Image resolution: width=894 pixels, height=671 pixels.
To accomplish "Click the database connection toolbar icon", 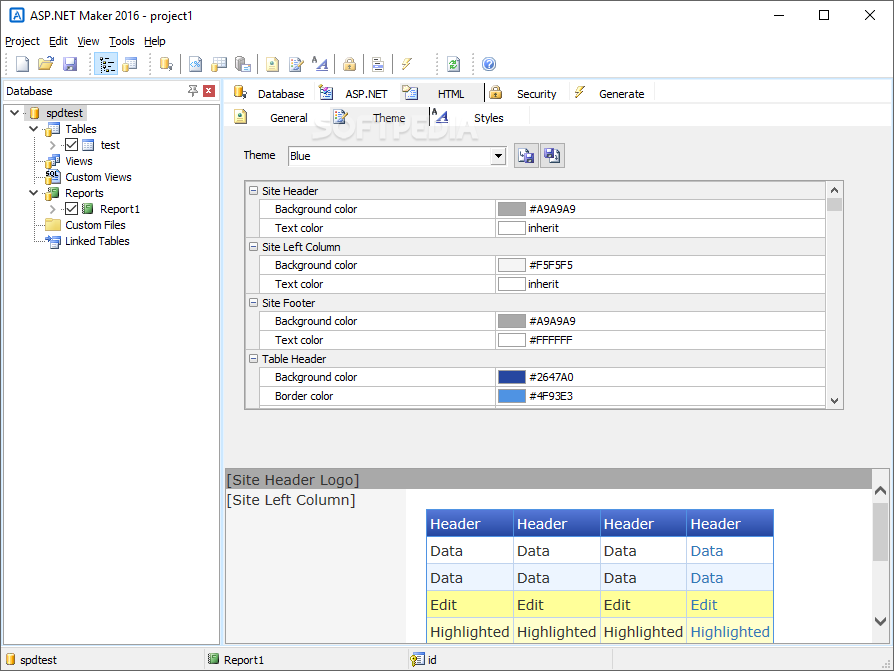I will tap(166, 64).
